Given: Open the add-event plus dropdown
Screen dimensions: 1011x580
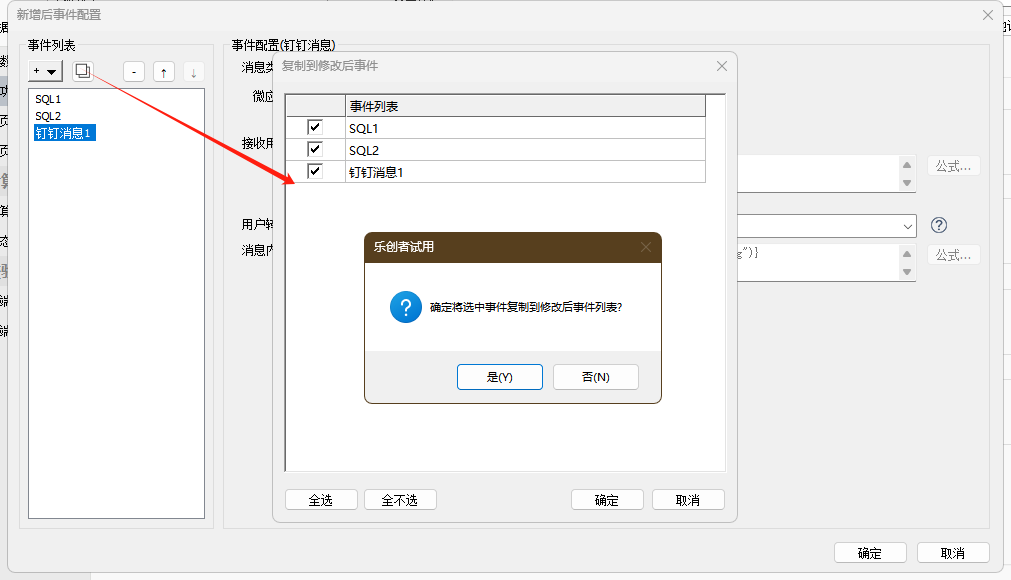Looking at the screenshot, I should pyautogui.click(x=45, y=71).
